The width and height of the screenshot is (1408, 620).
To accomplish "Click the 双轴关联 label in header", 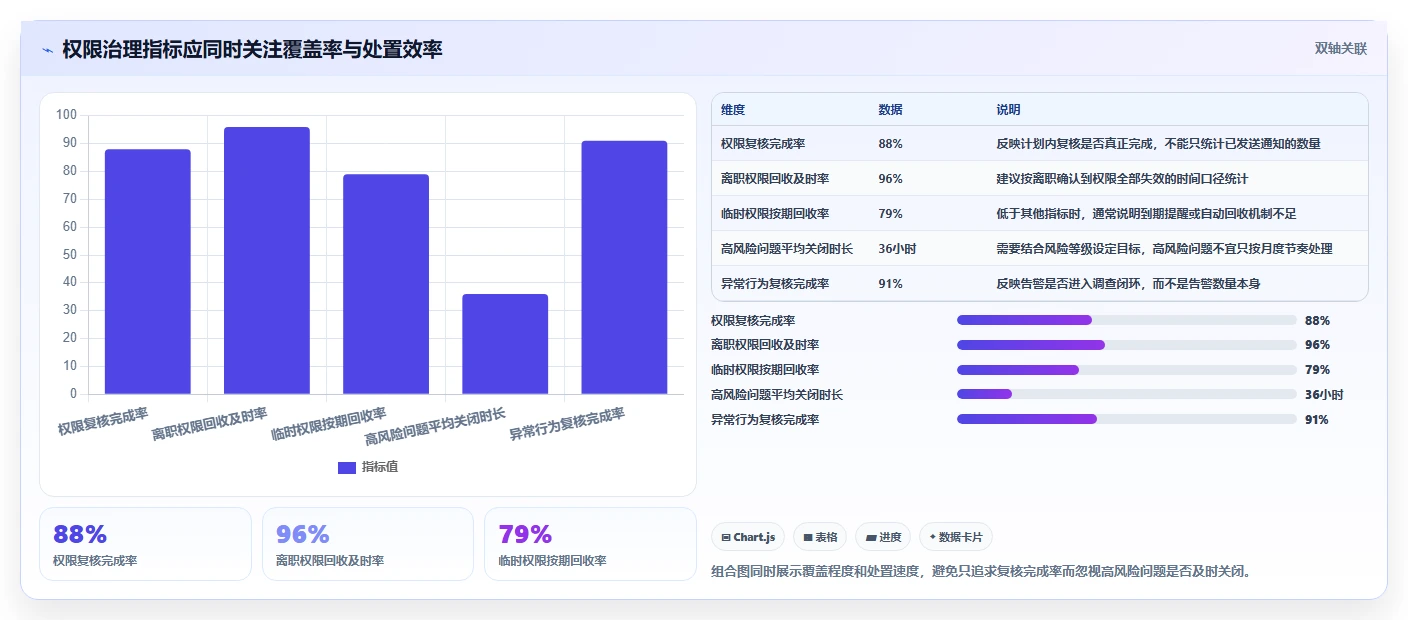I will 1340,48.
